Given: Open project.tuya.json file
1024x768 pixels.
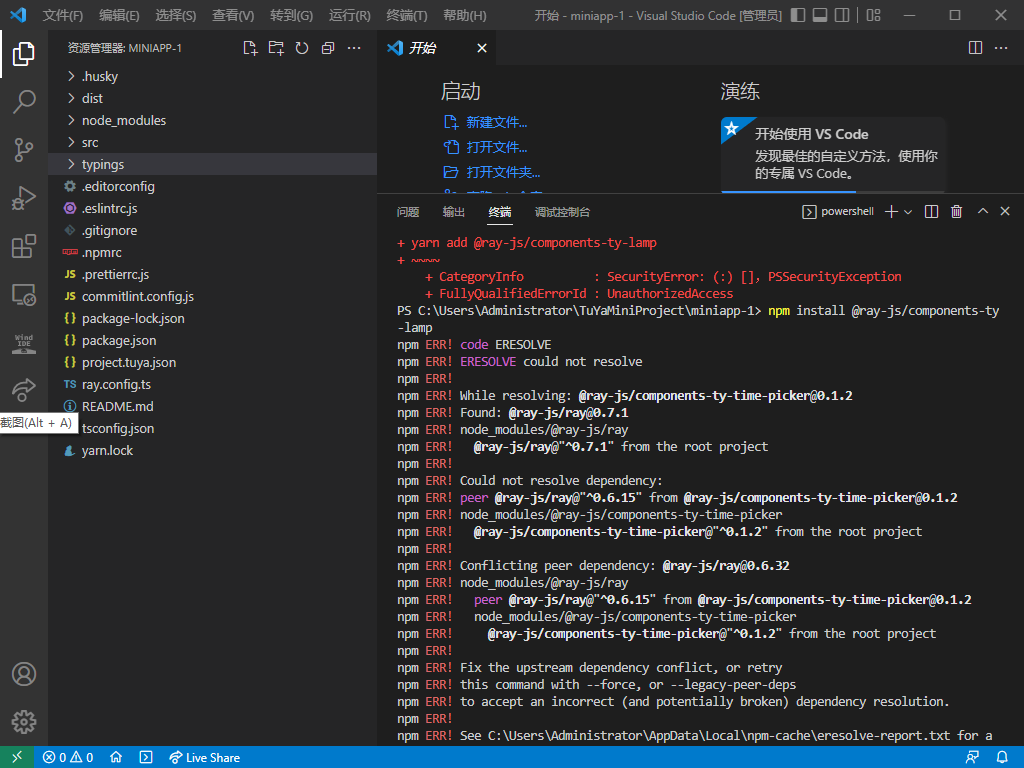Looking at the screenshot, I should [212, 362].
